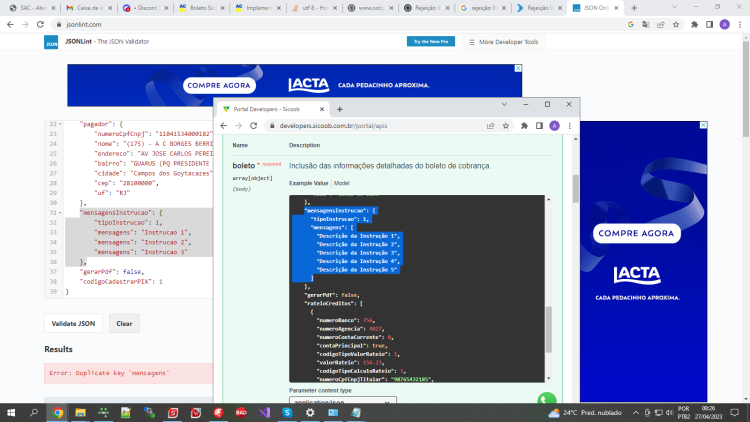Open Windows taskbar search
Image resolution: width=750 pixels, height=422 pixels.
coord(34,412)
